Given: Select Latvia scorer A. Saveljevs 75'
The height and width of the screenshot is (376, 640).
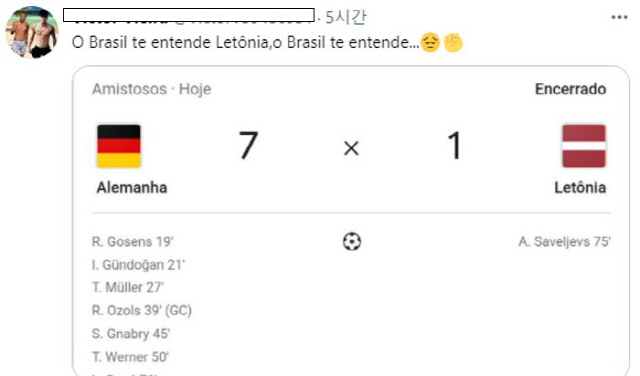Looking at the screenshot, I should pyautogui.click(x=564, y=242).
